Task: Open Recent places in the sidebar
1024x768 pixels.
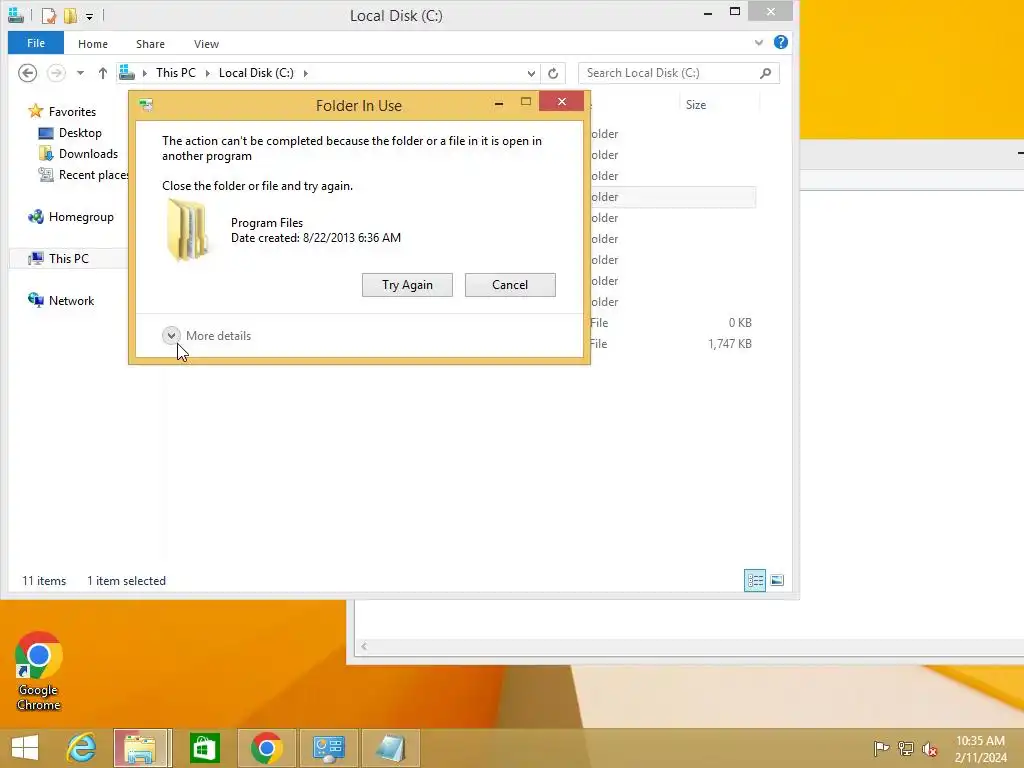Action: click(84, 175)
